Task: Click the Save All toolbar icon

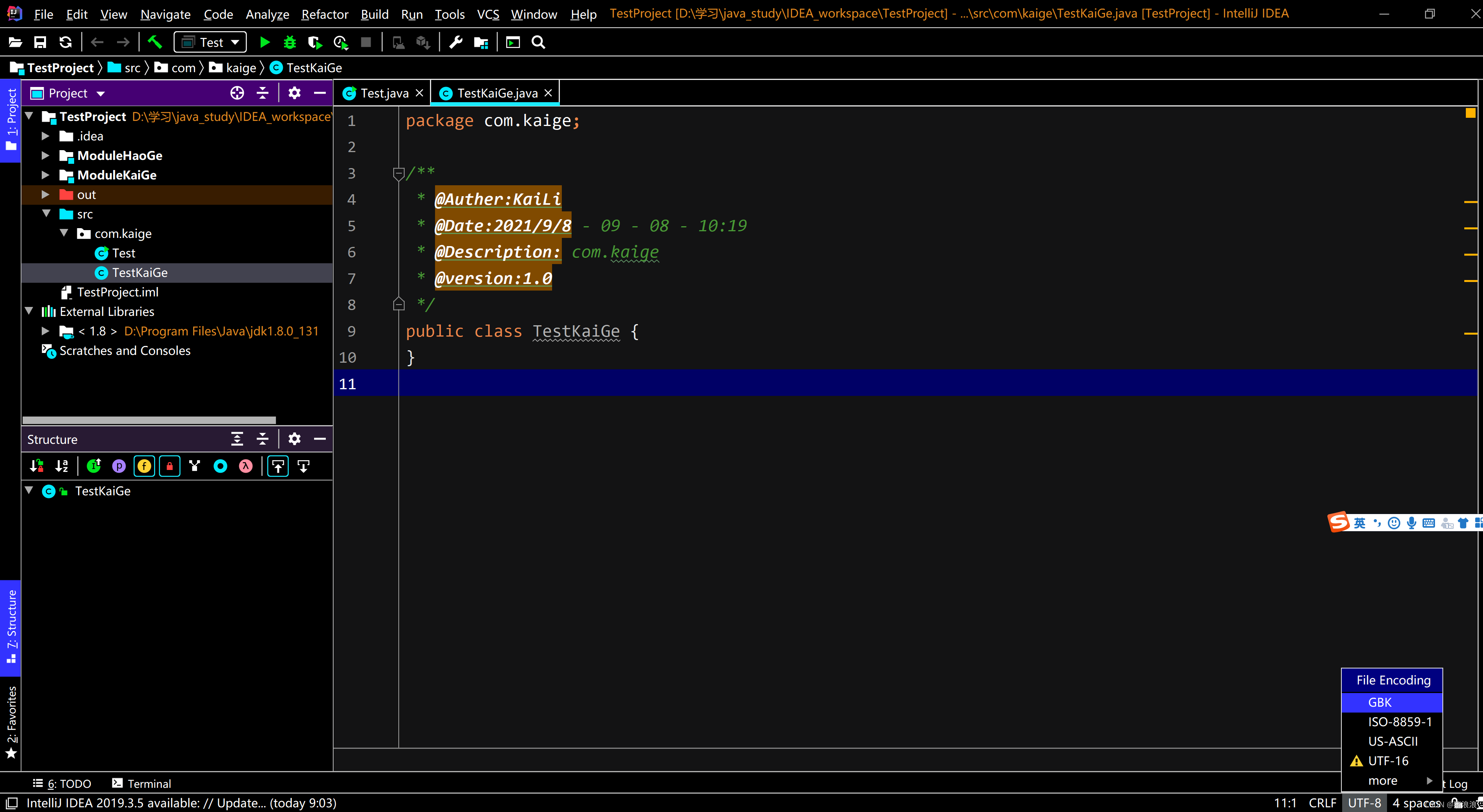Action: click(x=40, y=42)
